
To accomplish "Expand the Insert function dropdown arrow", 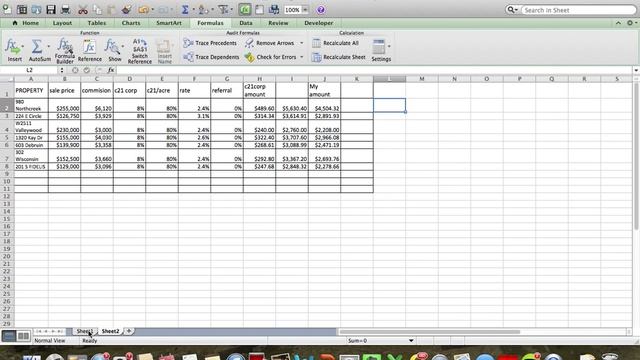I will click(23, 47).
